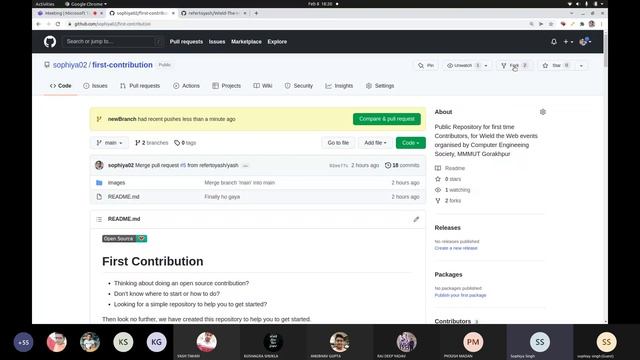
Task: Click Publish your first package link
Action: pos(460,295)
